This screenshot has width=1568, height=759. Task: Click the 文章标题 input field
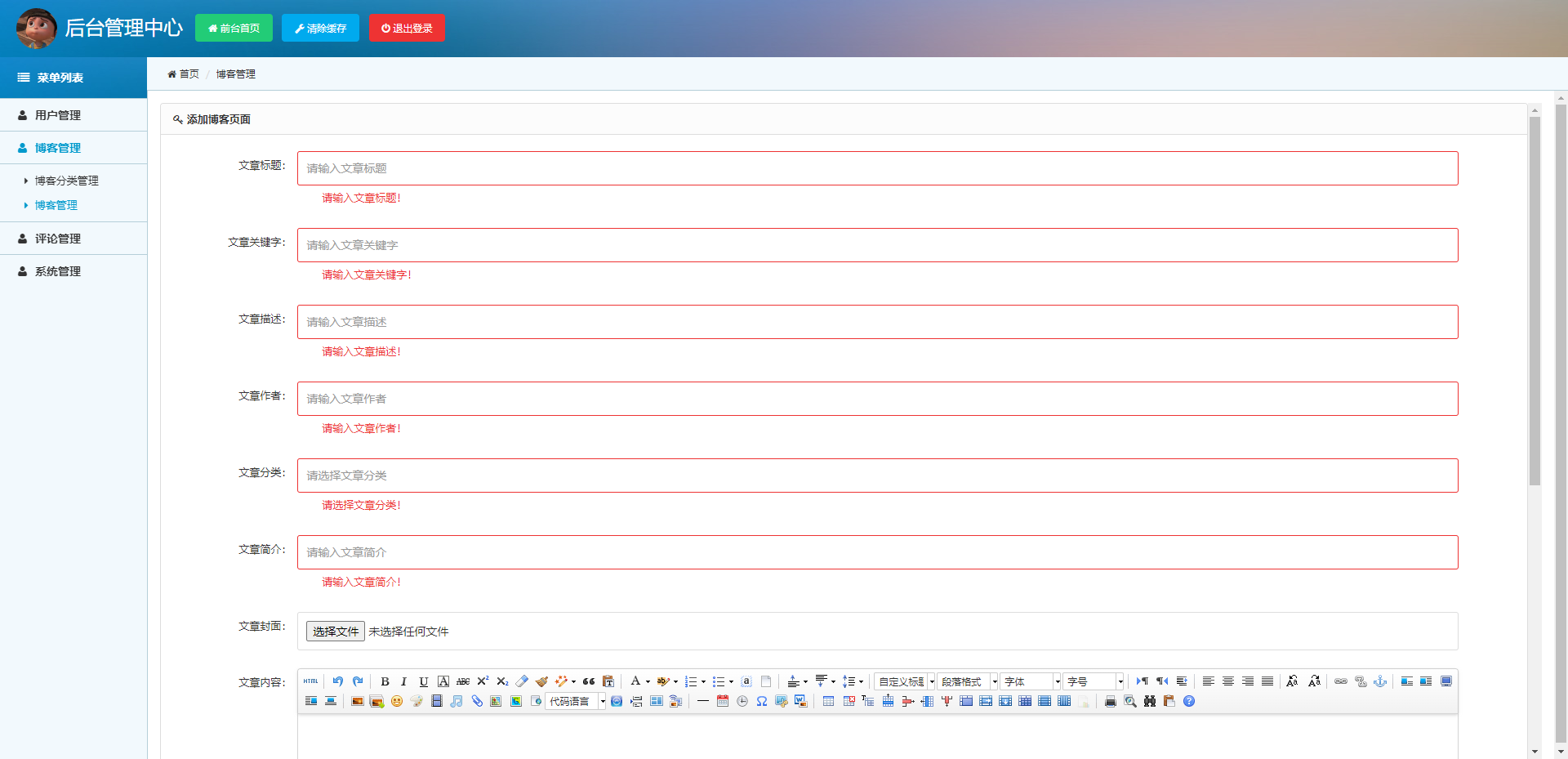click(x=877, y=168)
